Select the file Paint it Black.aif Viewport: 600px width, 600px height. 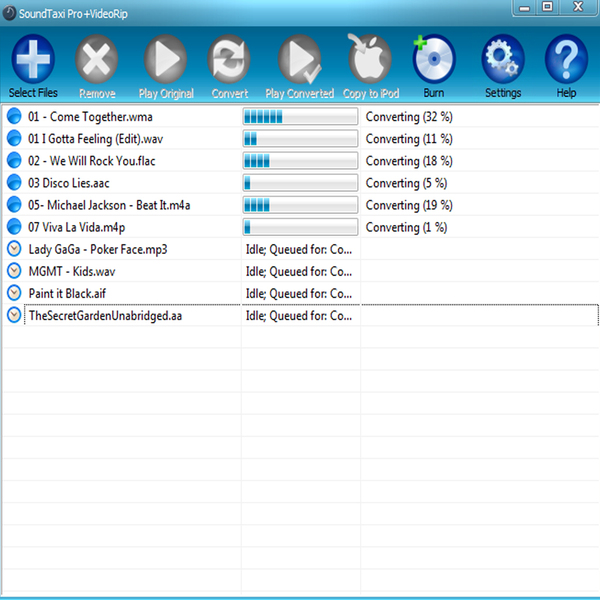pyautogui.click(x=67, y=294)
